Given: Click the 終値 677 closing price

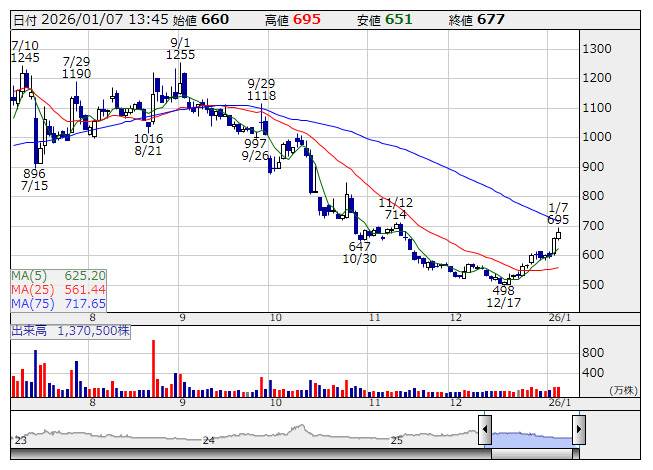Looking at the screenshot, I should (476, 20).
